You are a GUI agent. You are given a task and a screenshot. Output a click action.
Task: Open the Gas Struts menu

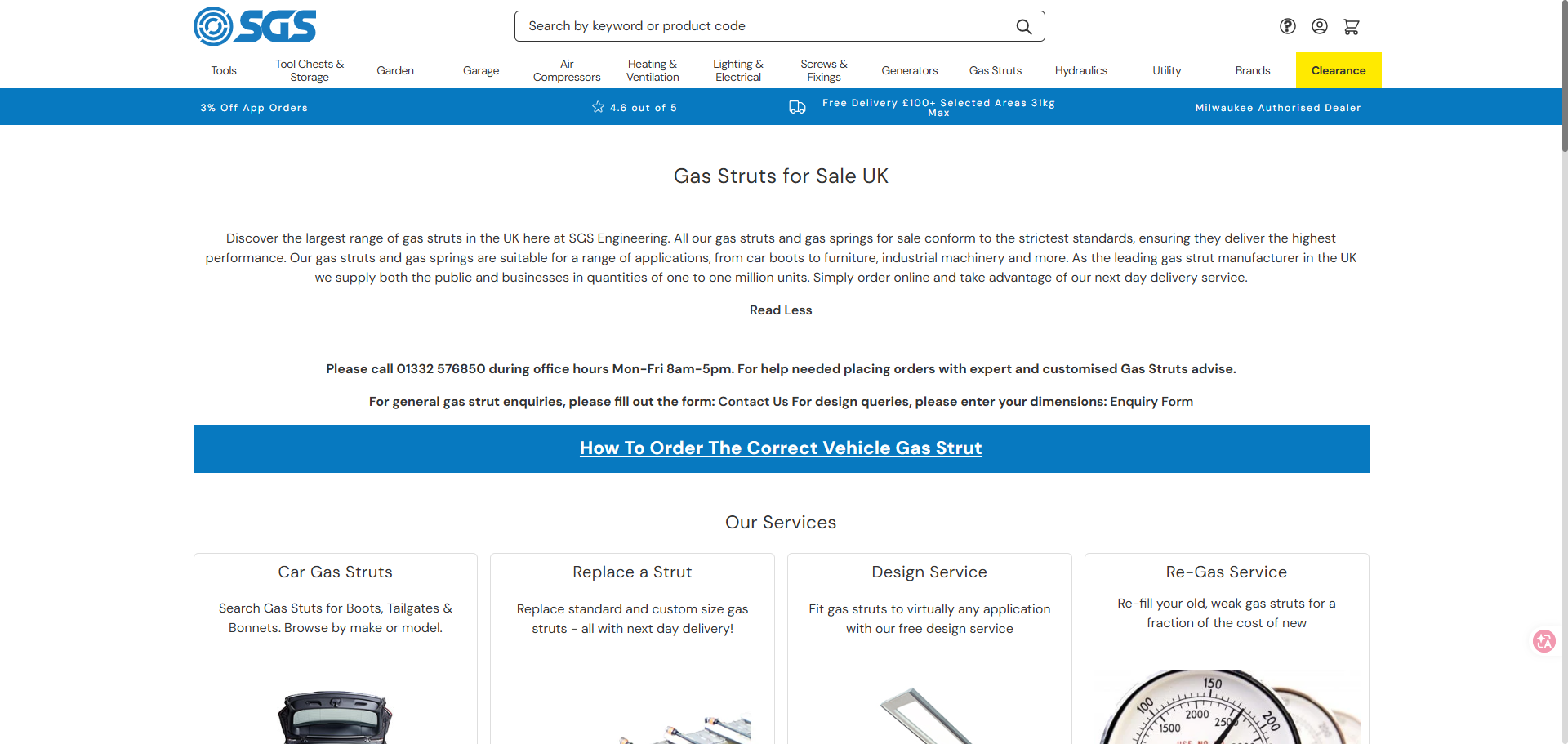click(996, 71)
